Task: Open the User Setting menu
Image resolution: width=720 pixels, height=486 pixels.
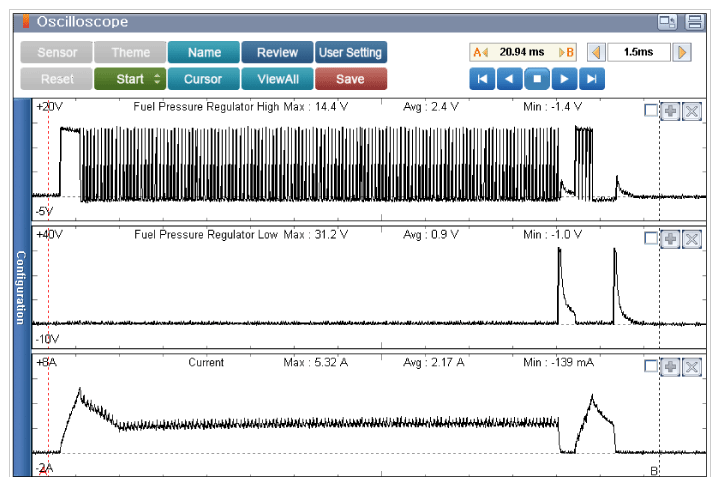Action: (351, 52)
